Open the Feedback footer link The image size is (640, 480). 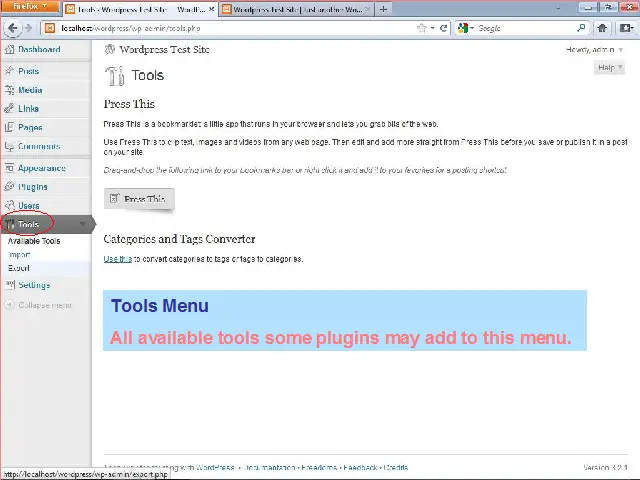point(360,467)
